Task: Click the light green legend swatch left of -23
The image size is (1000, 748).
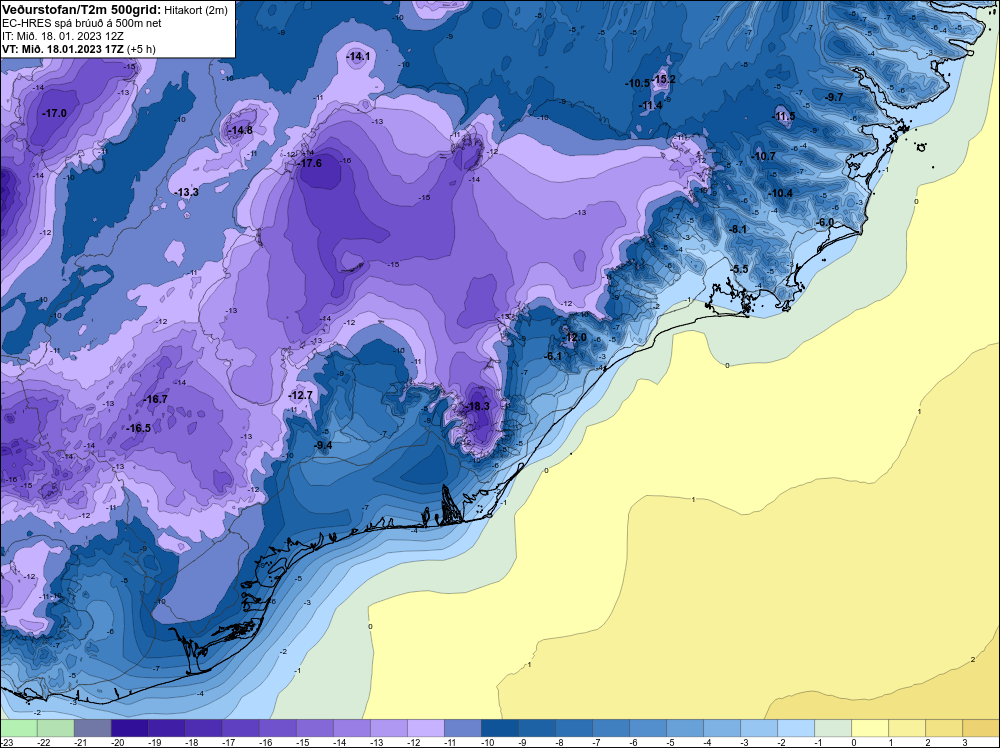Action: tap(18, 728)
